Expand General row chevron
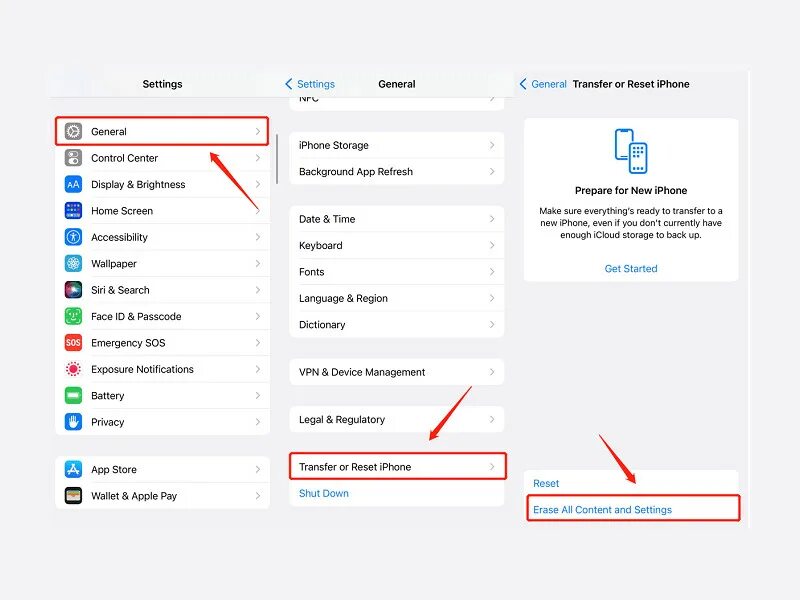Viewport: 800px width, 600px height. click(258, 132)
